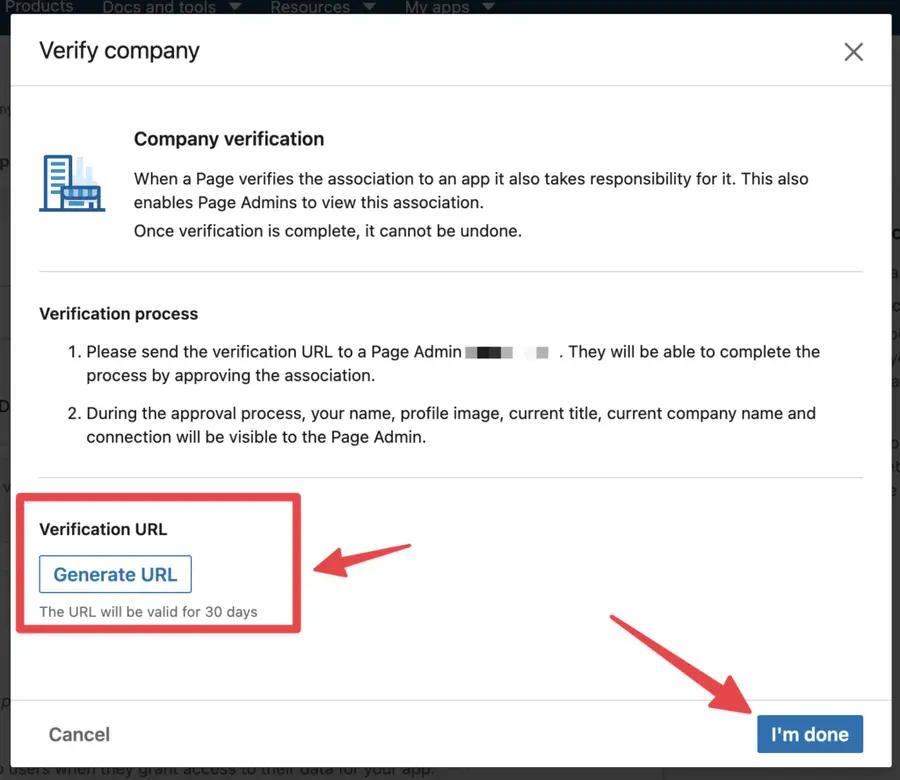Click the X icon on the Verify company modal
Image resolution: width=900 pixels, height=780 pixels.
coord(853,51)
